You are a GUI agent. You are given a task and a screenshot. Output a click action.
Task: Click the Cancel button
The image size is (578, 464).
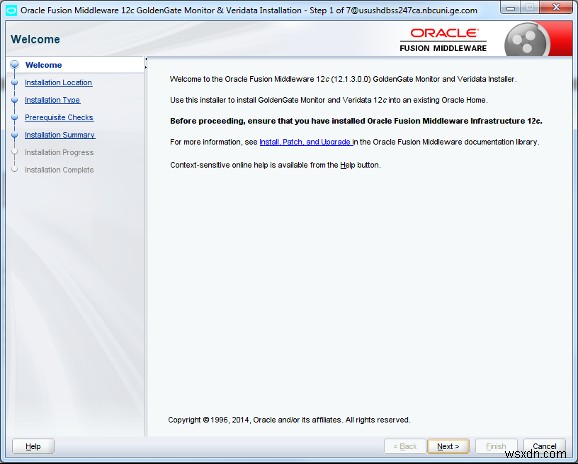point(544,446)
